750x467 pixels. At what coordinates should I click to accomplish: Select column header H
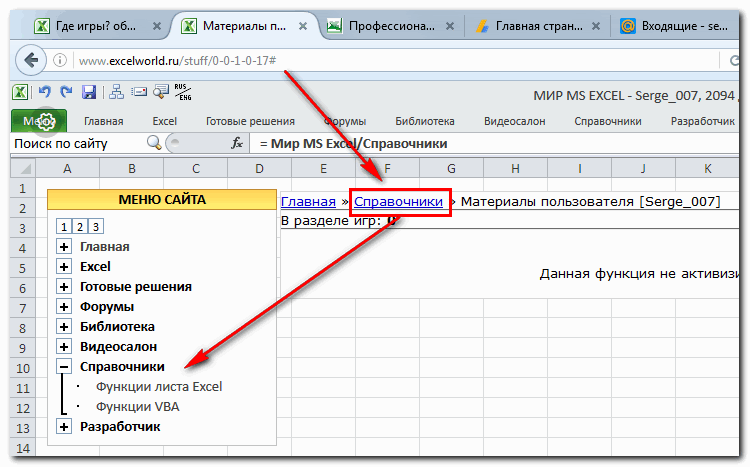(x=515, y=168)
